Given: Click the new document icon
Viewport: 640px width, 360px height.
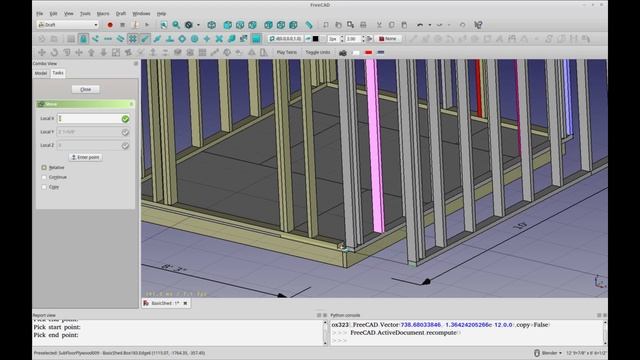Looking at the screenshot, I should (326, 25).
